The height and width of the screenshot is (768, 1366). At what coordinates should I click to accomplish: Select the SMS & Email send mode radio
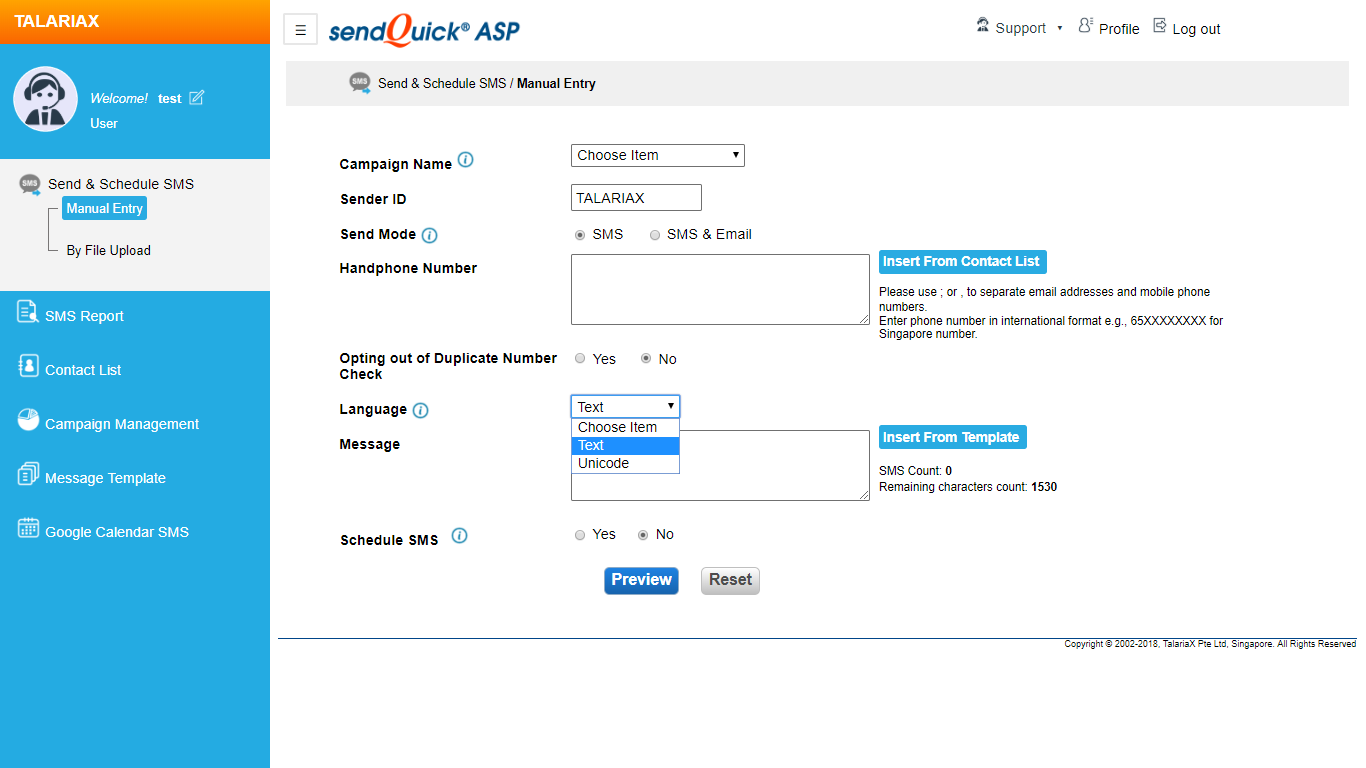point(655,235)
